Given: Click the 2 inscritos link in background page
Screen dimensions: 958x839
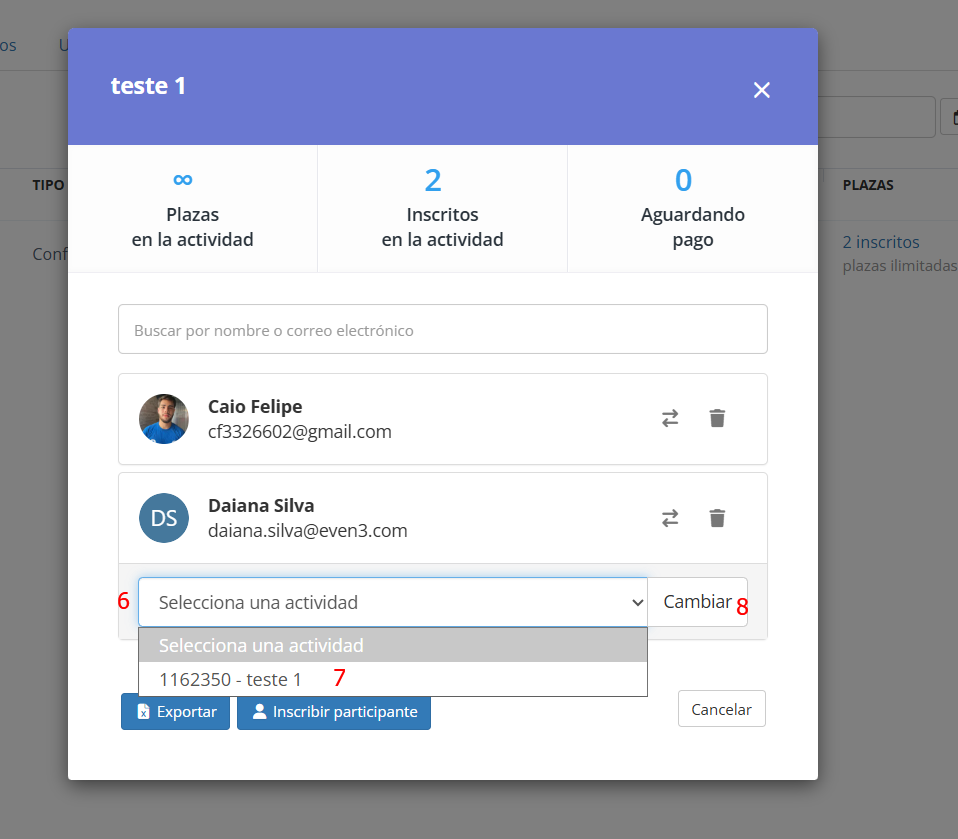Looking at the screenshot, I should coord(880,242).
